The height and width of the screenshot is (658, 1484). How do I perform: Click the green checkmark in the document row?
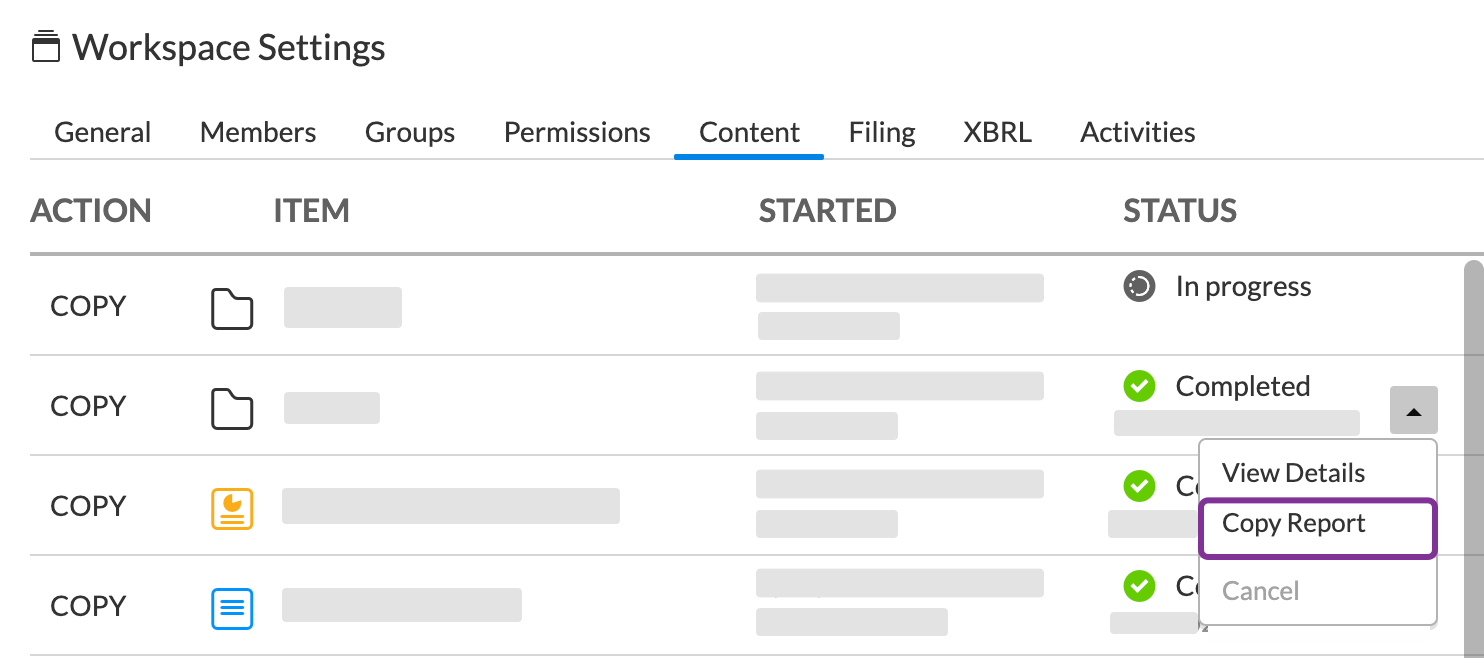pos(1139,586)
